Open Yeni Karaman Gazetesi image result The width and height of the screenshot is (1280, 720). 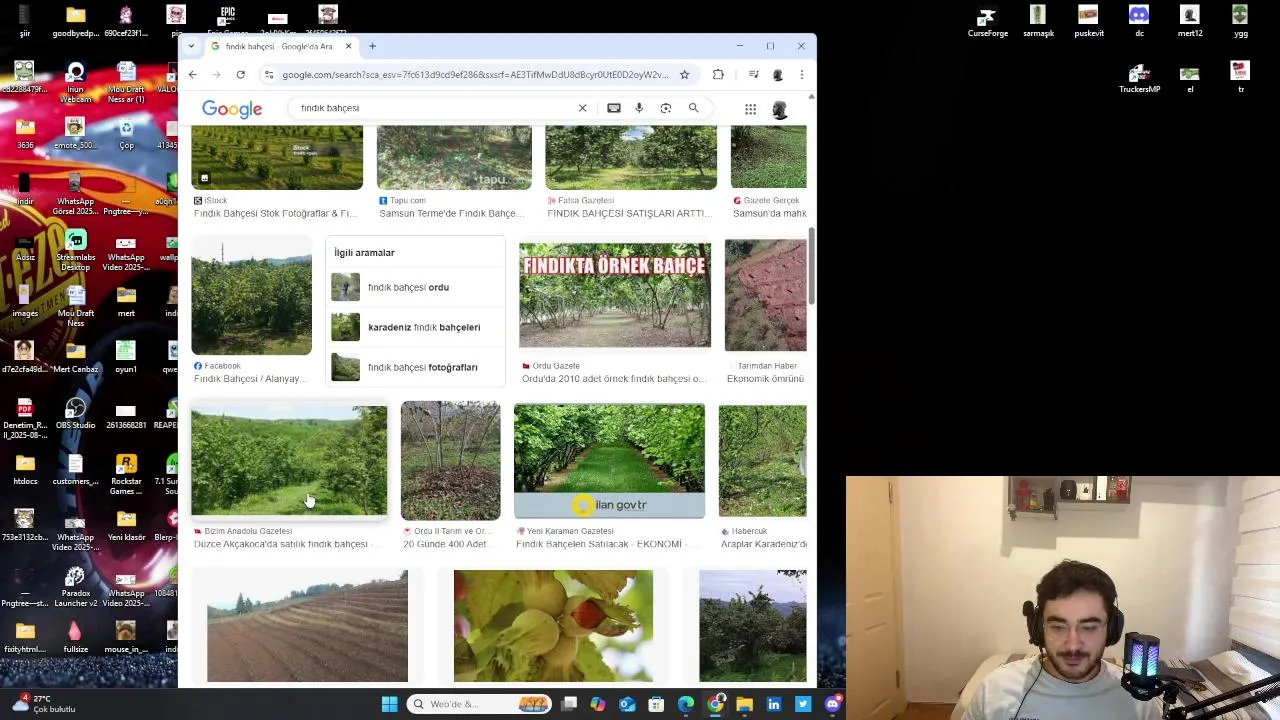(609, 461)
